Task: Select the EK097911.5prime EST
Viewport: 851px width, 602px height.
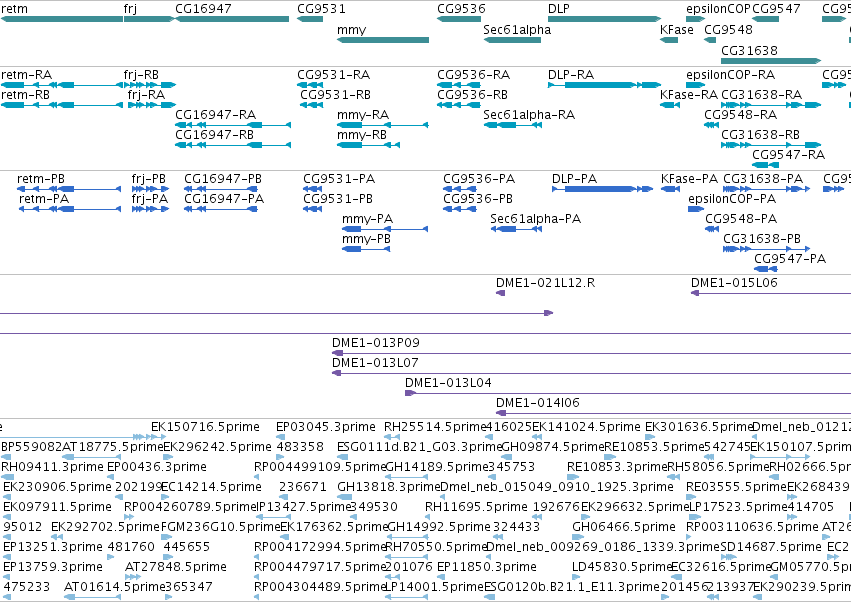Action: click(x=7, y=517)
